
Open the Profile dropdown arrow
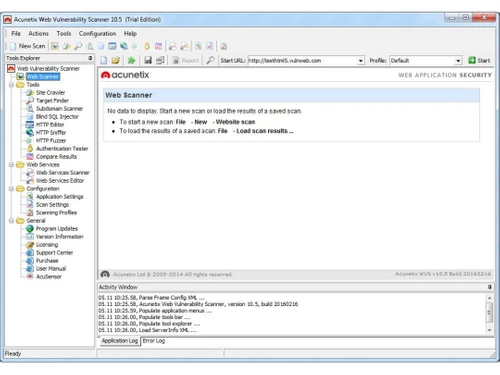click(x=458, y=61)
